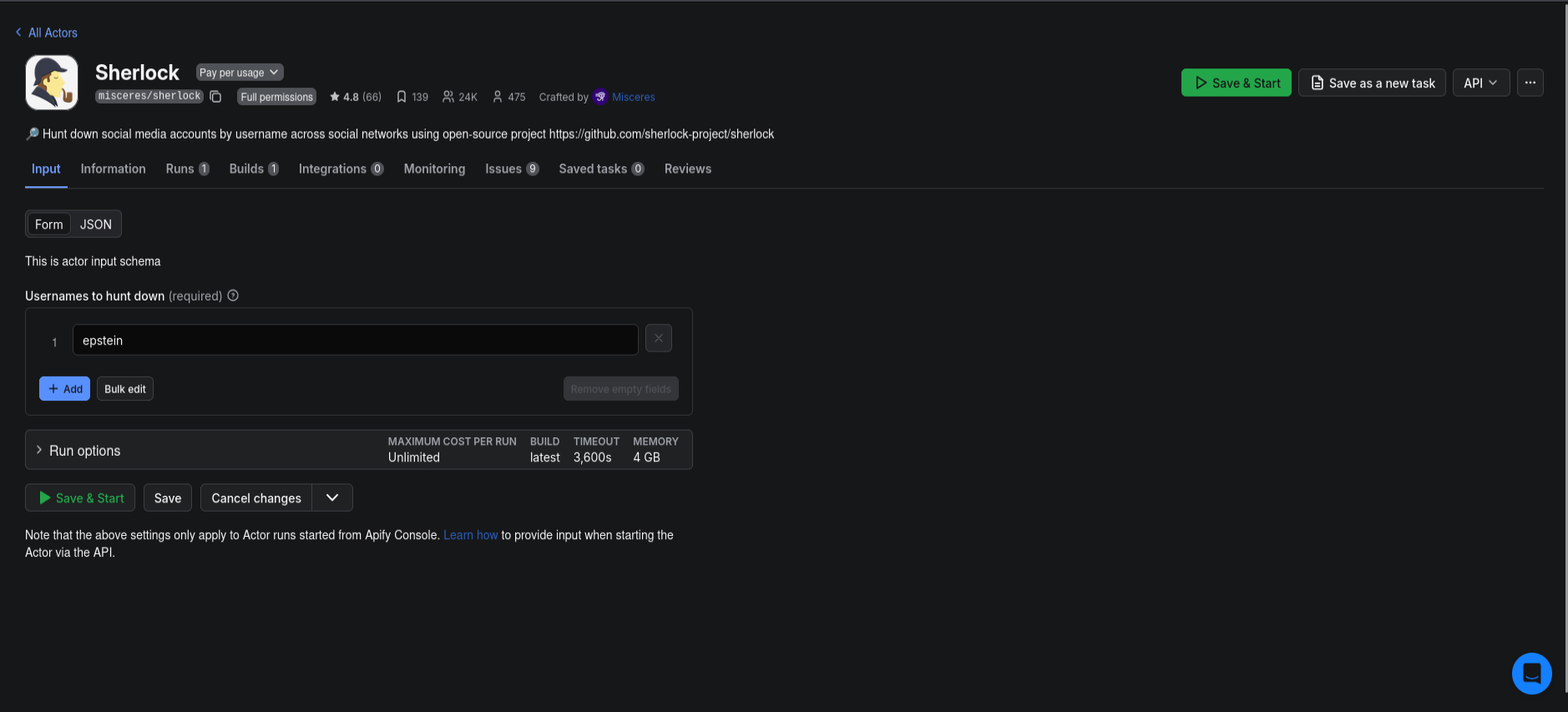The height and width of the screenshot is (712, 1568).
Task: Click the latest build value
Action: click(545, 457)
